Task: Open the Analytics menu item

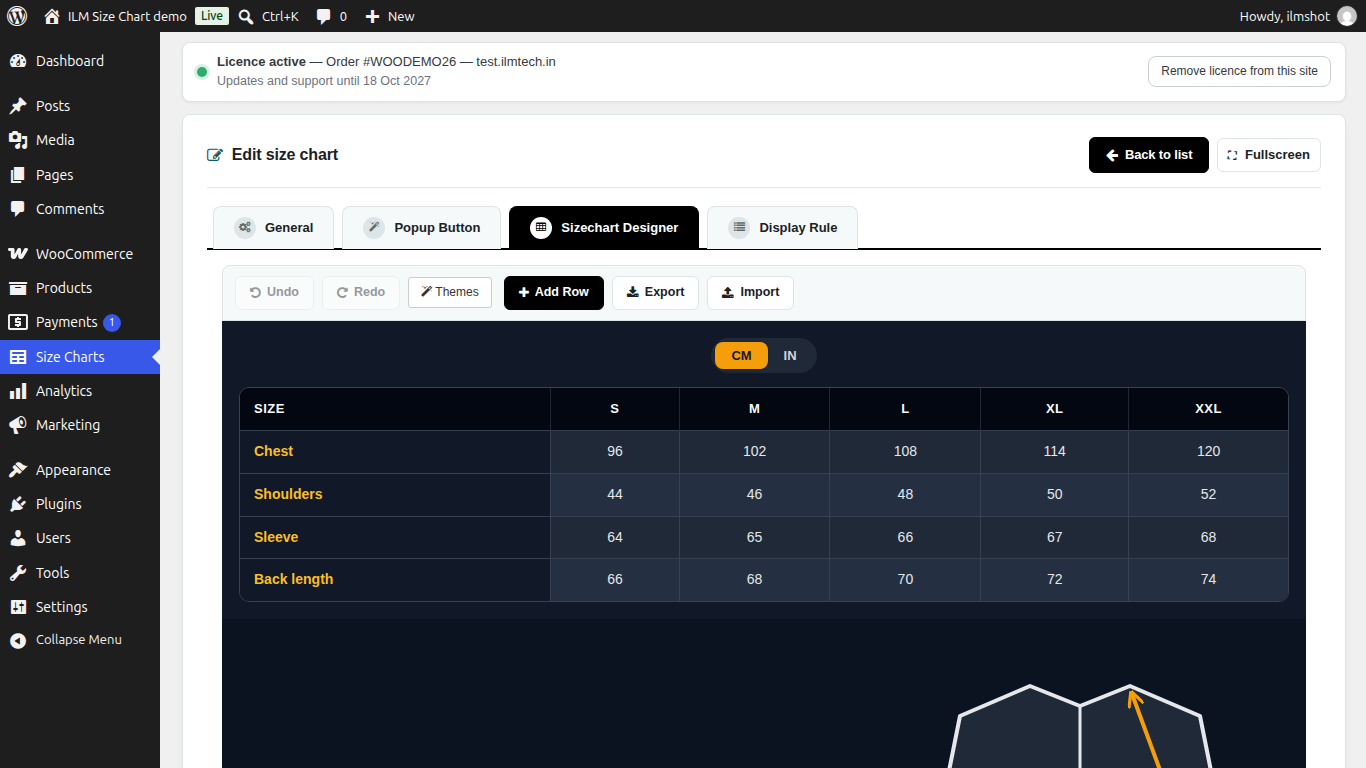Action: point(80,391)
